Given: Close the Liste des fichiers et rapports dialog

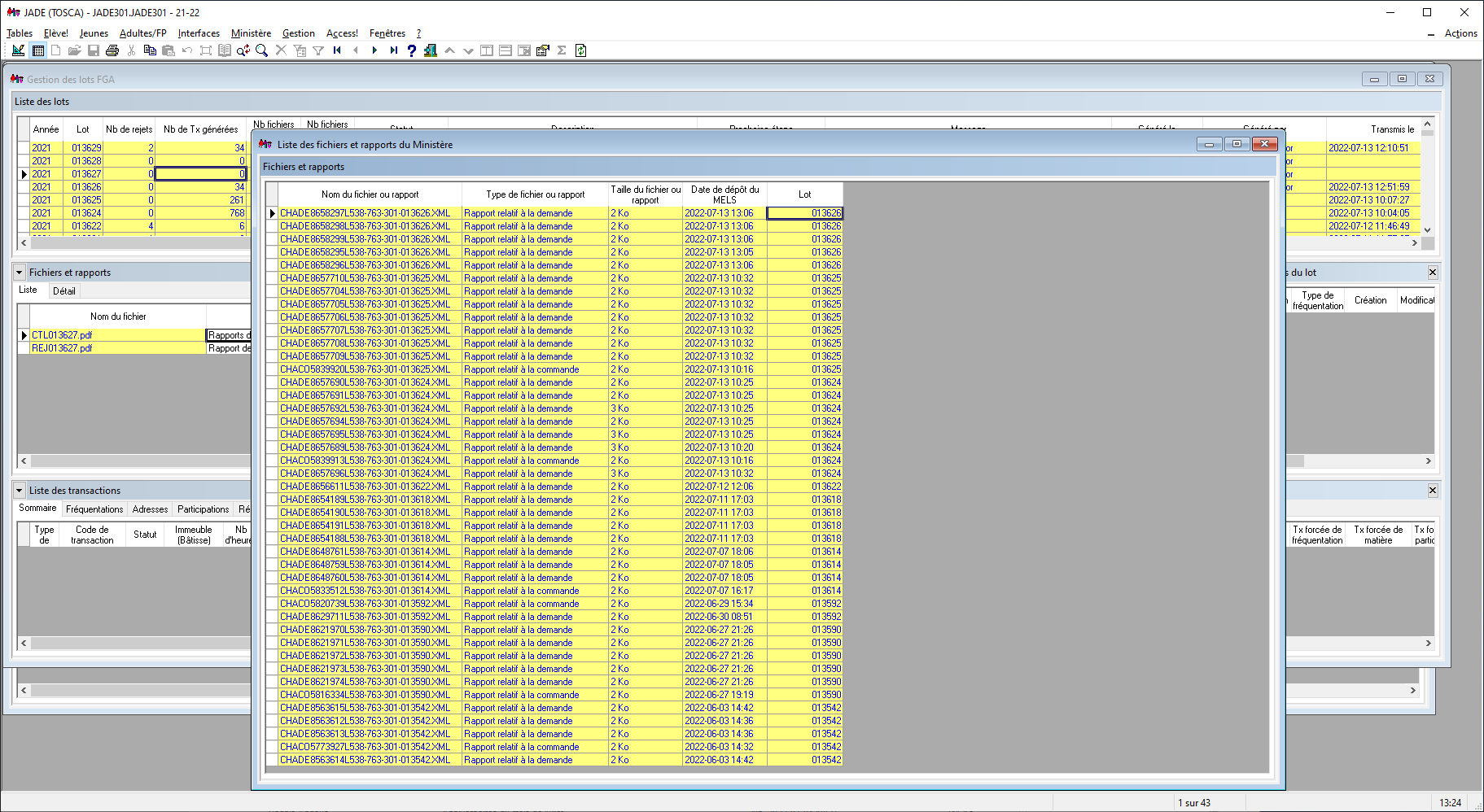Looking at the screenshot, I should pos(1264,144).
